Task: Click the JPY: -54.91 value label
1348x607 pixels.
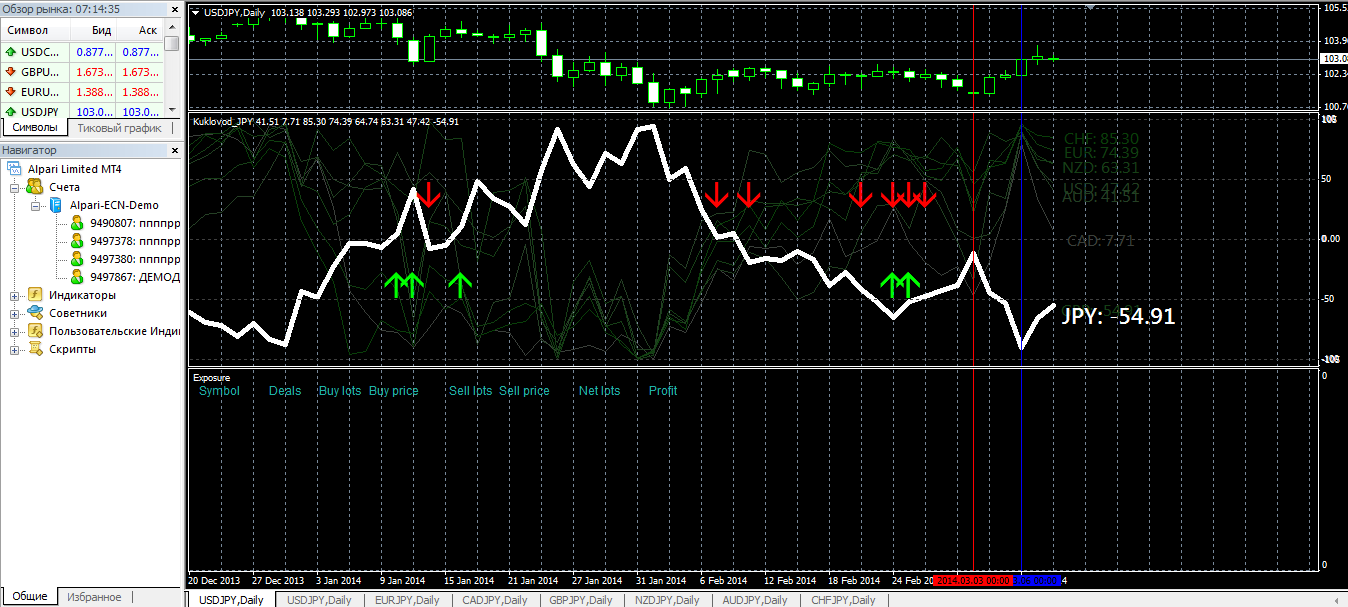Action: [1118, 317]
